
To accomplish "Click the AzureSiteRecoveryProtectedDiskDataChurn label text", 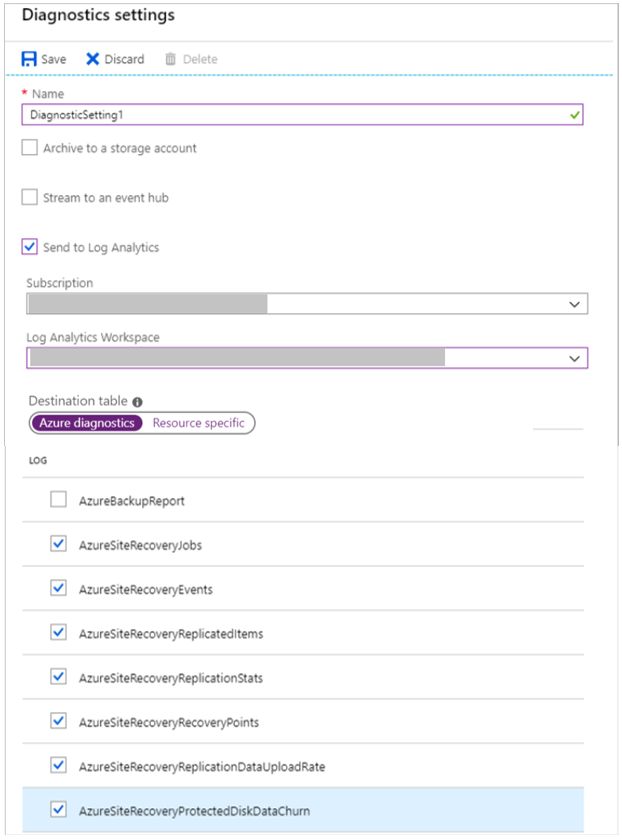I will point(194,811).
